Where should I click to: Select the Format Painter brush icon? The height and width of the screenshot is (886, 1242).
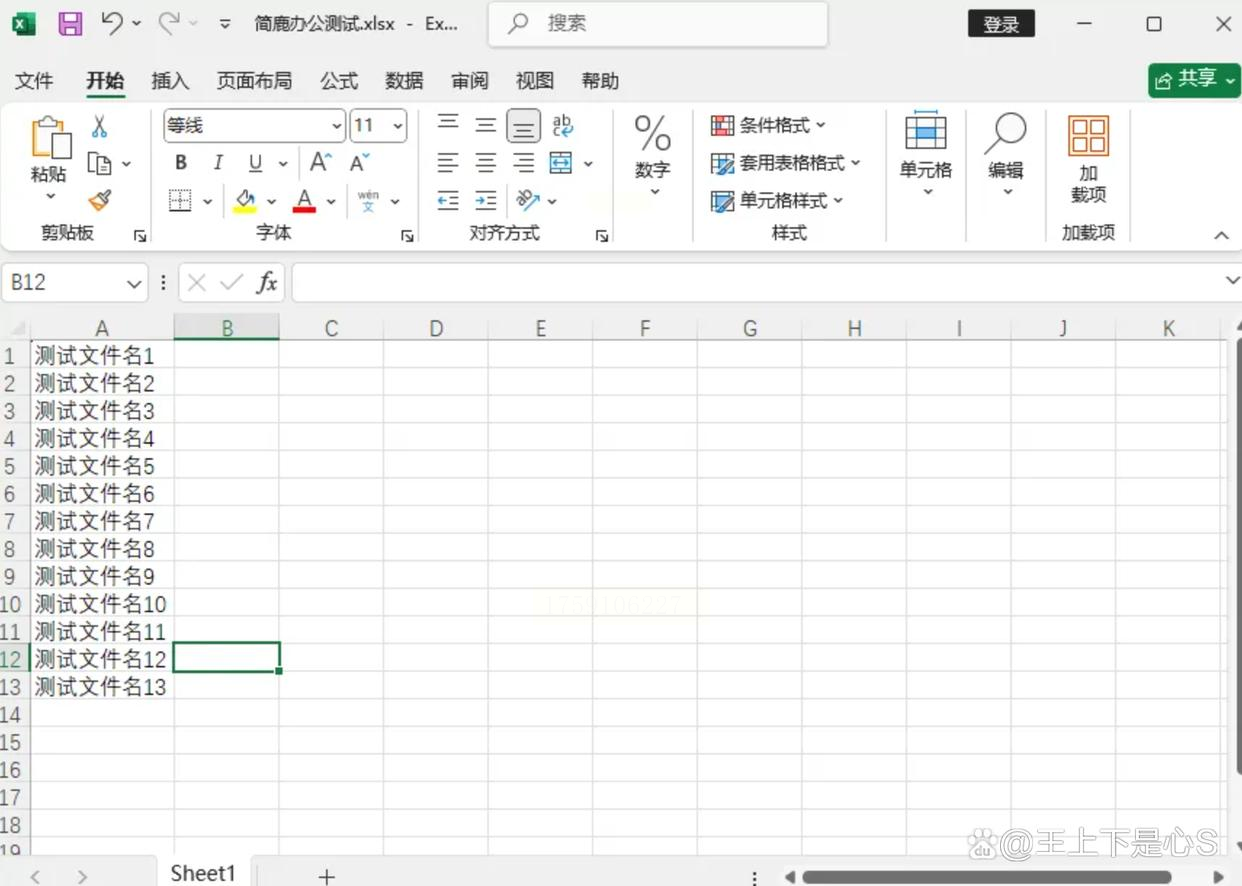pyautogui.click(x=99, y=201)
